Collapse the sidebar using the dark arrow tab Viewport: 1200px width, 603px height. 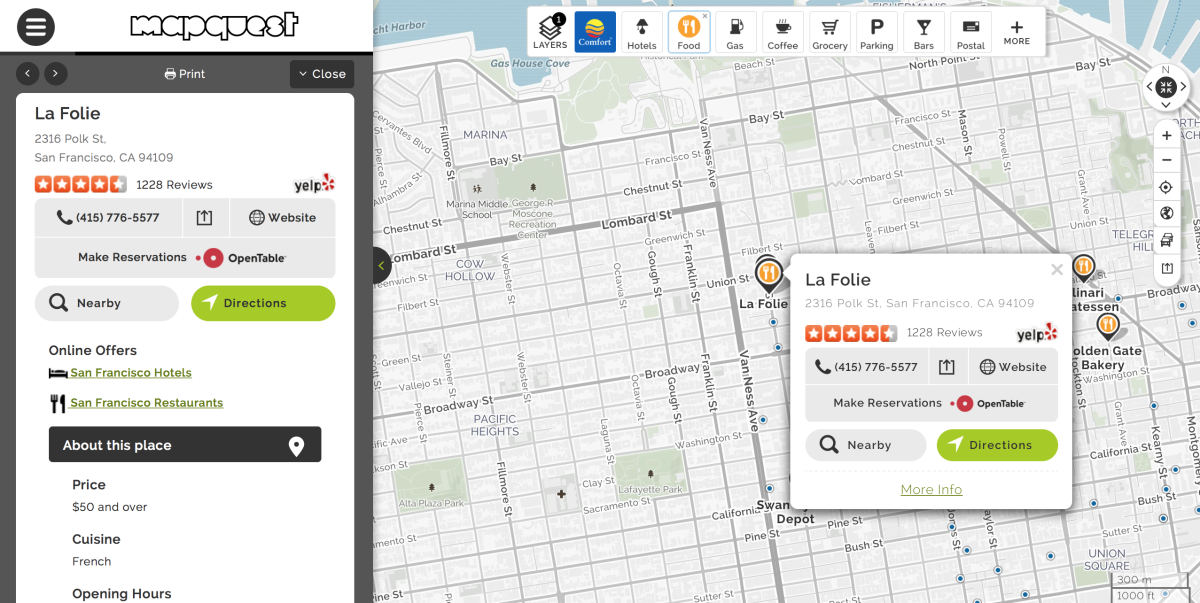point(380,265)
